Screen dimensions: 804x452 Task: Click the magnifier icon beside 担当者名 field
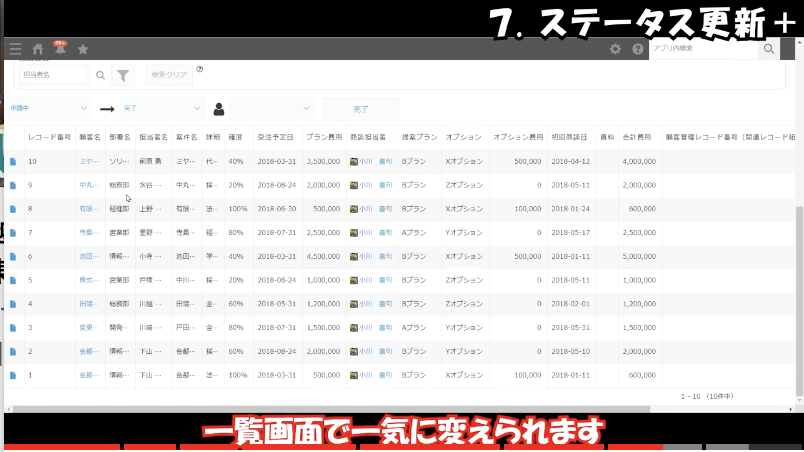pos(100,75)
